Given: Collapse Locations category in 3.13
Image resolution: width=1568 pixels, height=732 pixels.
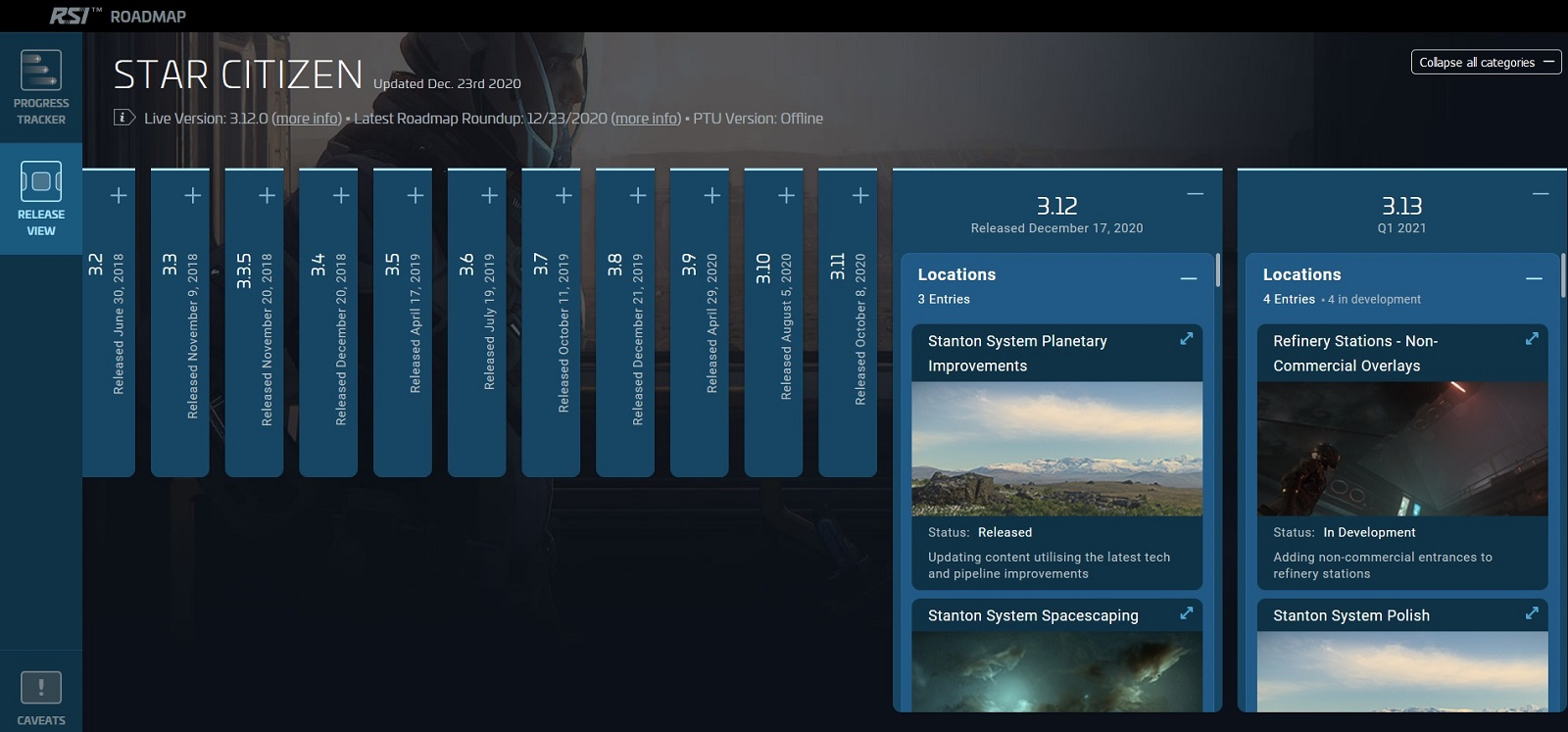Looking at the screenshot, I should [x=1534, y=278].
